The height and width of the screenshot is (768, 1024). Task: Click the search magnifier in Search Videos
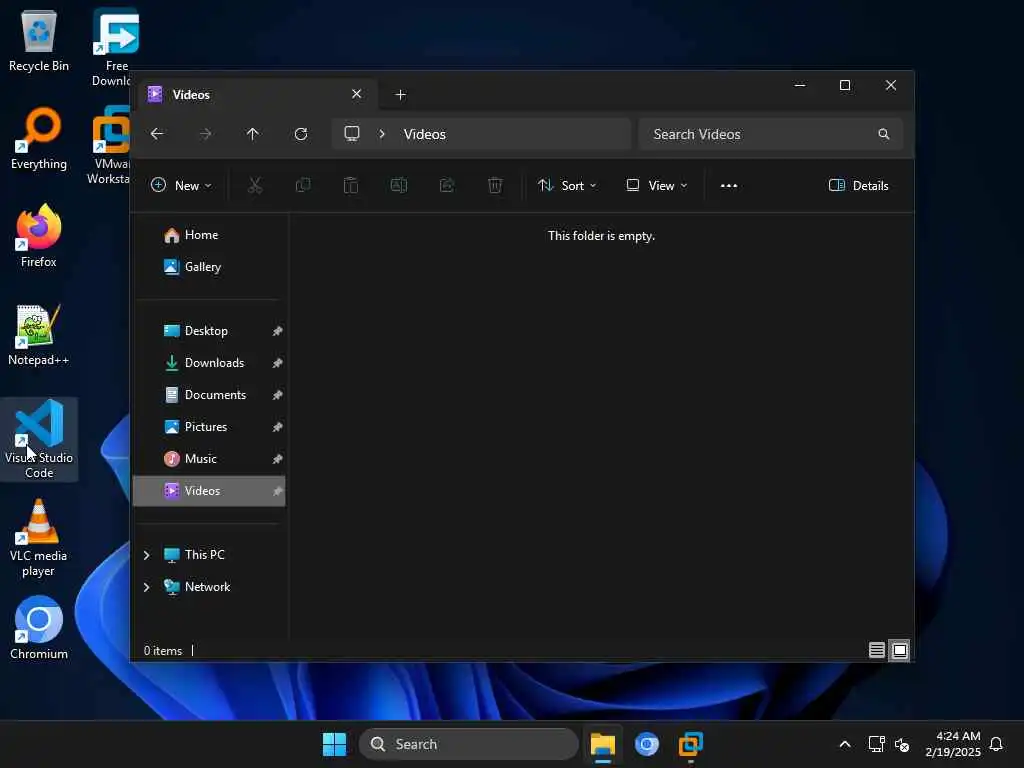(884, 134)
